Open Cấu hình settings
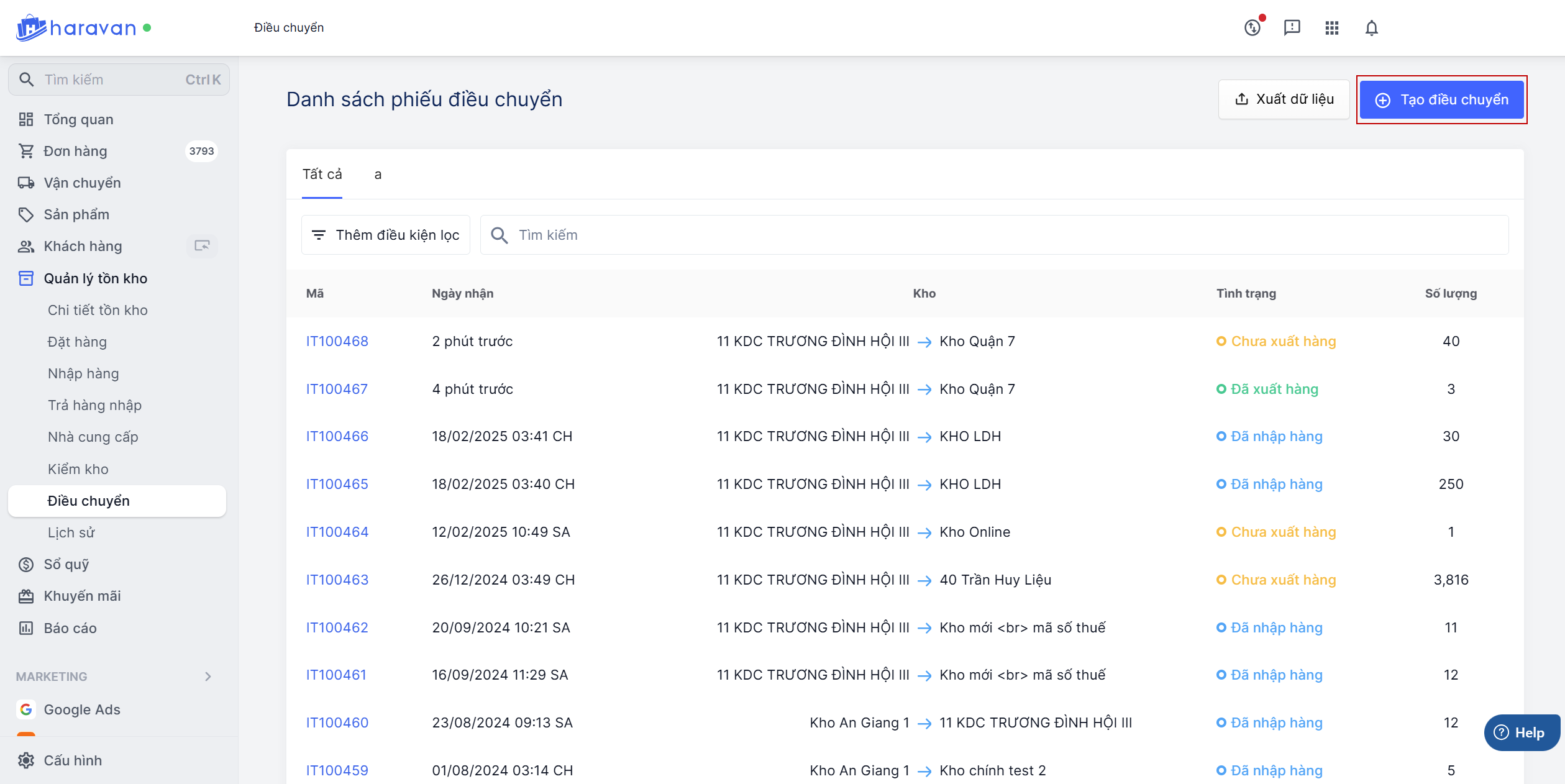Image resolution: width=1565 pixels, height=784 pixels. (x=73, y=760)
